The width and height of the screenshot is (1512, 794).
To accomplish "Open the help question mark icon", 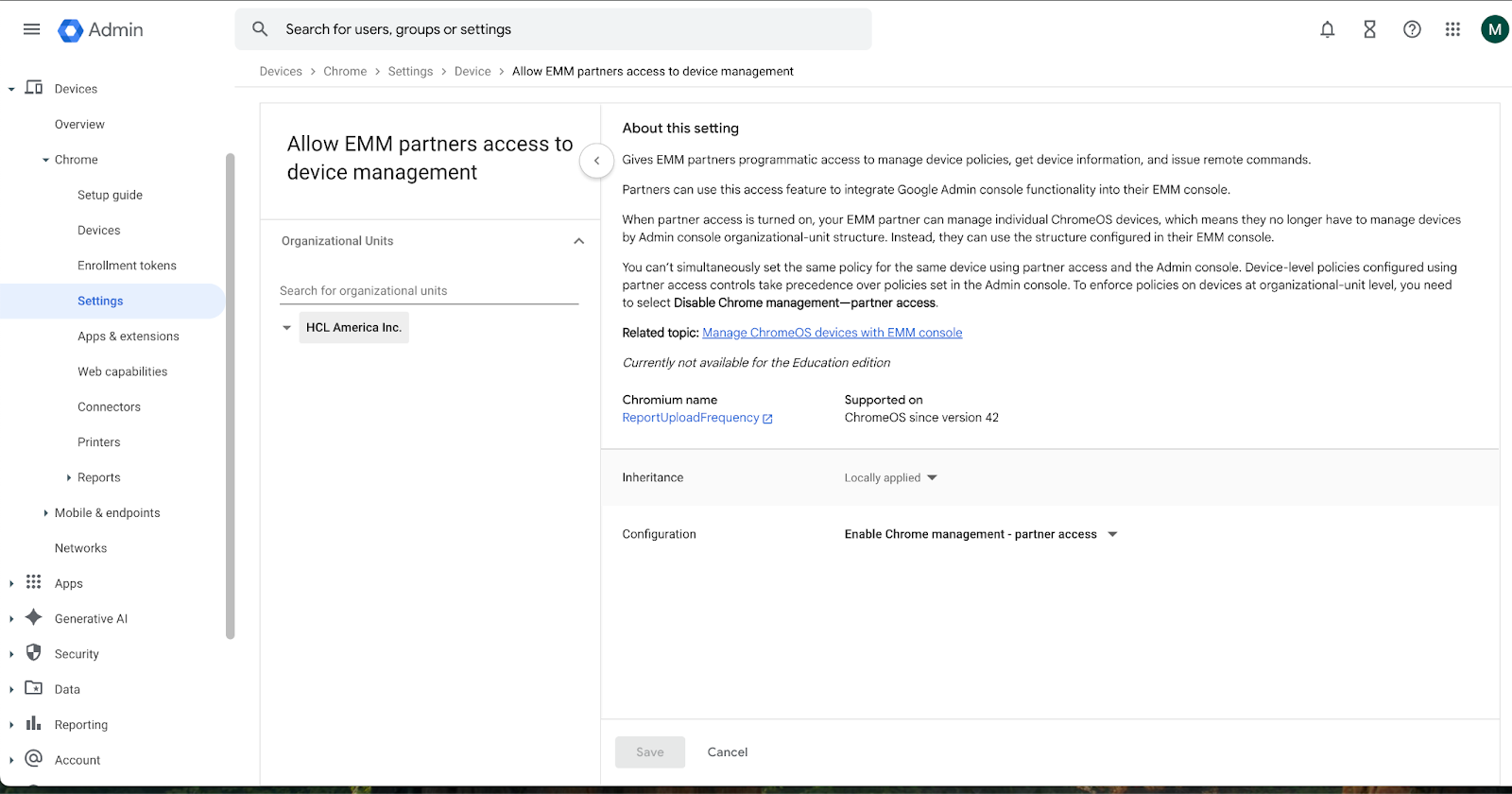I will click(x=1412, y=29).
